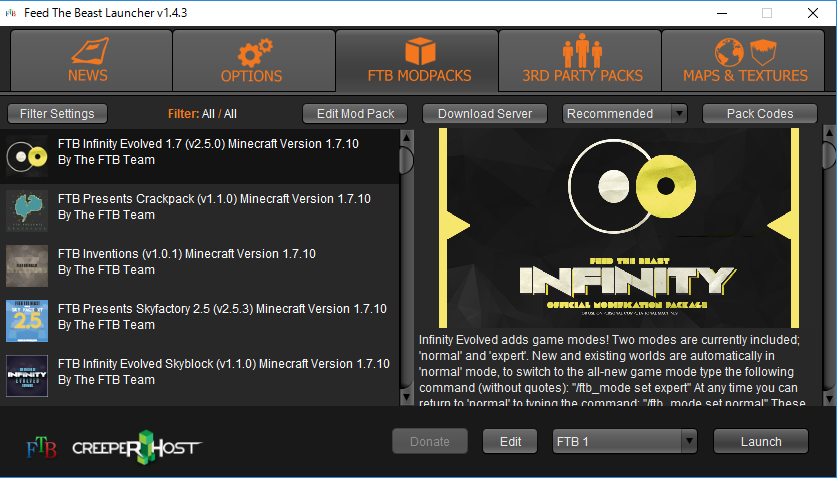Click the Filter Settings button
Screen dimensions: 837x478
coord(57,114)
